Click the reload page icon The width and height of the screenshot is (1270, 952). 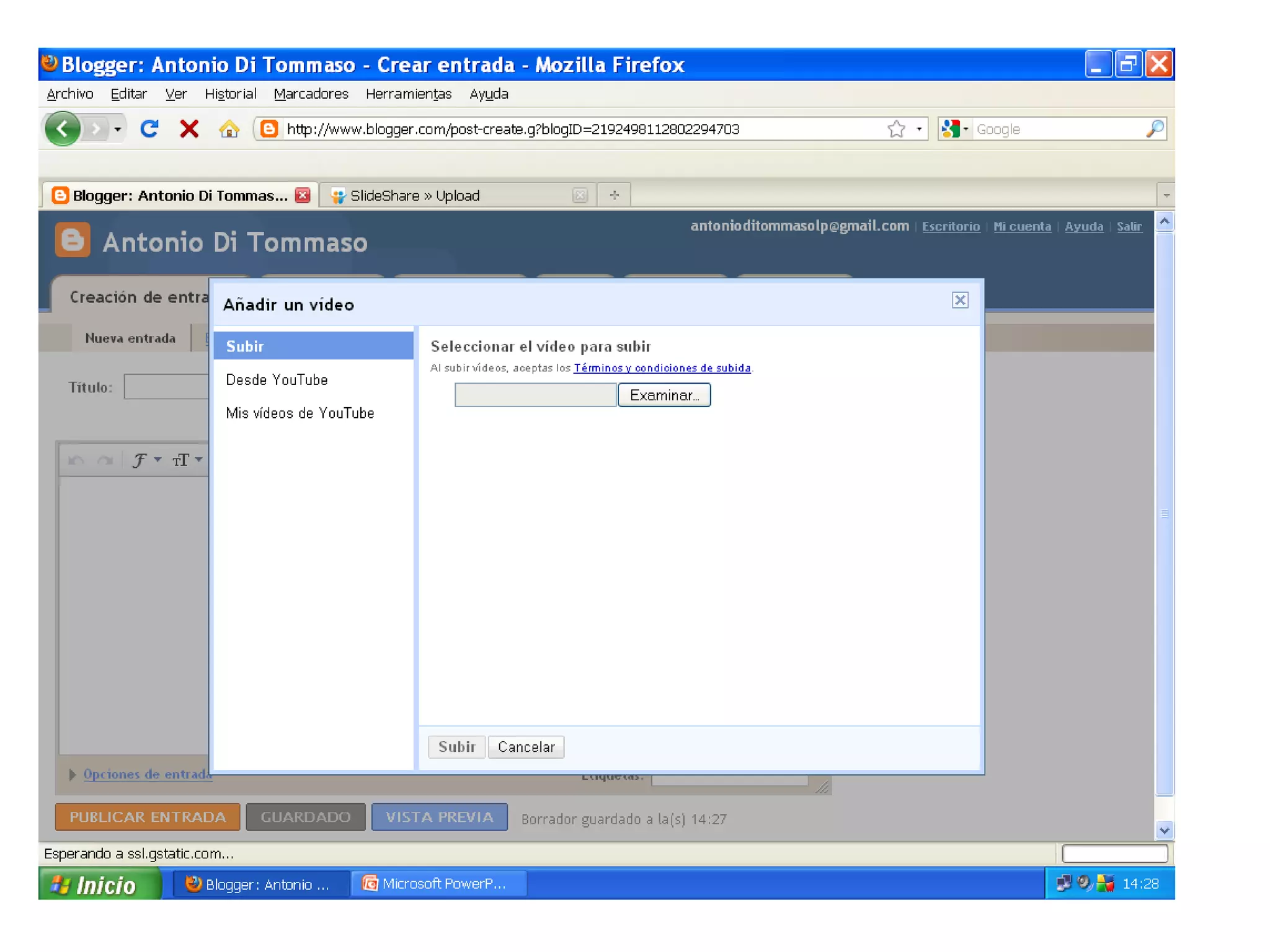149,129
